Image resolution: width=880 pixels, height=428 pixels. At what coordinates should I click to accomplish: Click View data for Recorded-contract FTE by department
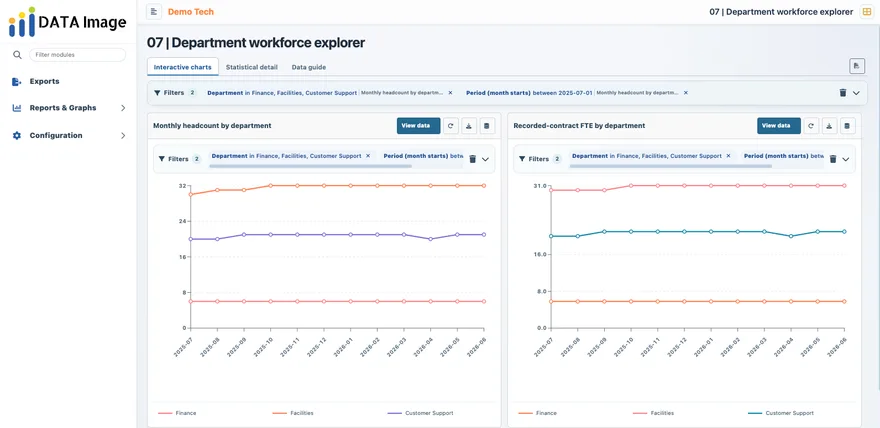pyautogui.click(x=778, y=126)
